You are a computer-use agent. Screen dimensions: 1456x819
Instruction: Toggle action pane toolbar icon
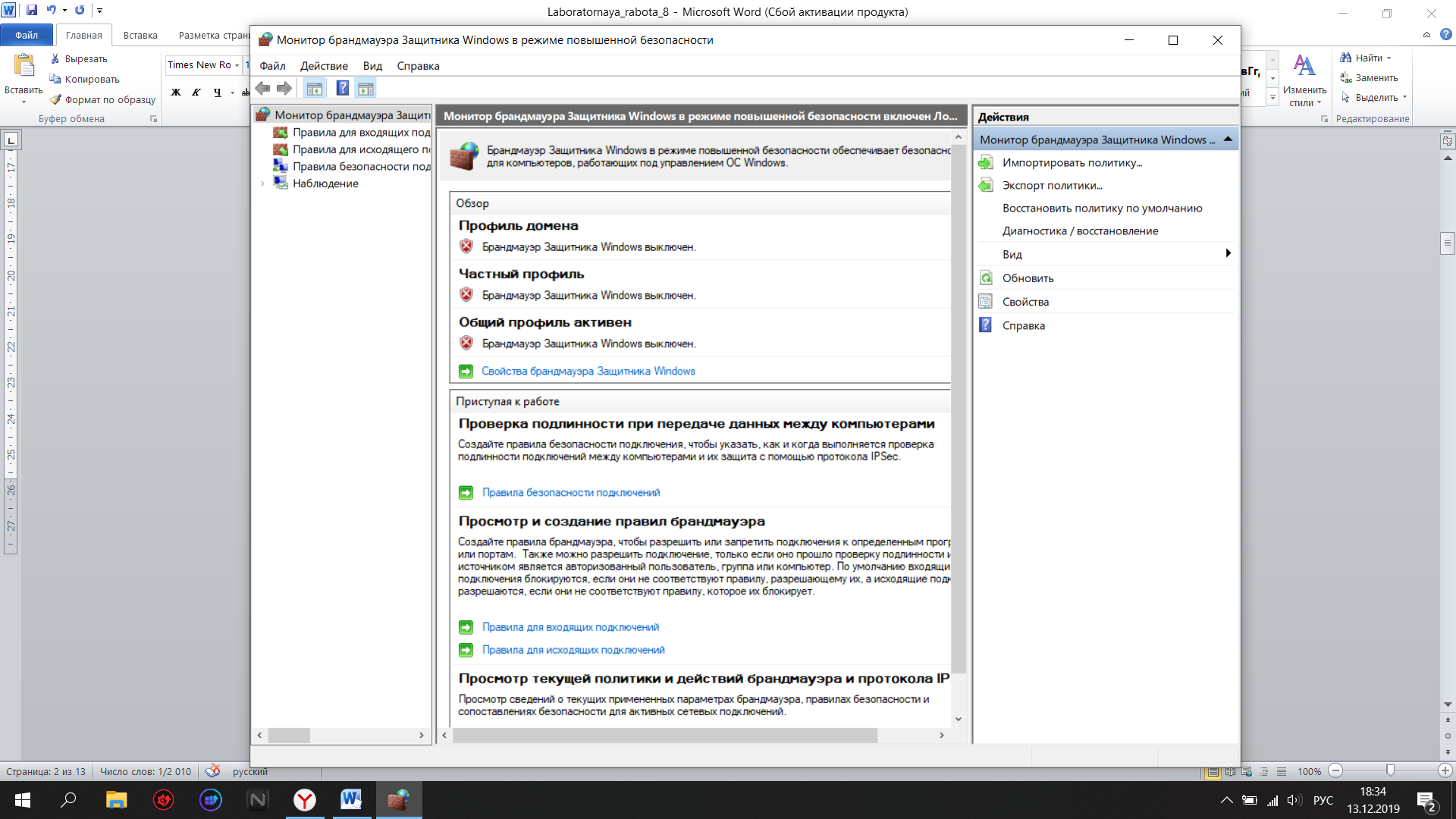tap(366, 89)
